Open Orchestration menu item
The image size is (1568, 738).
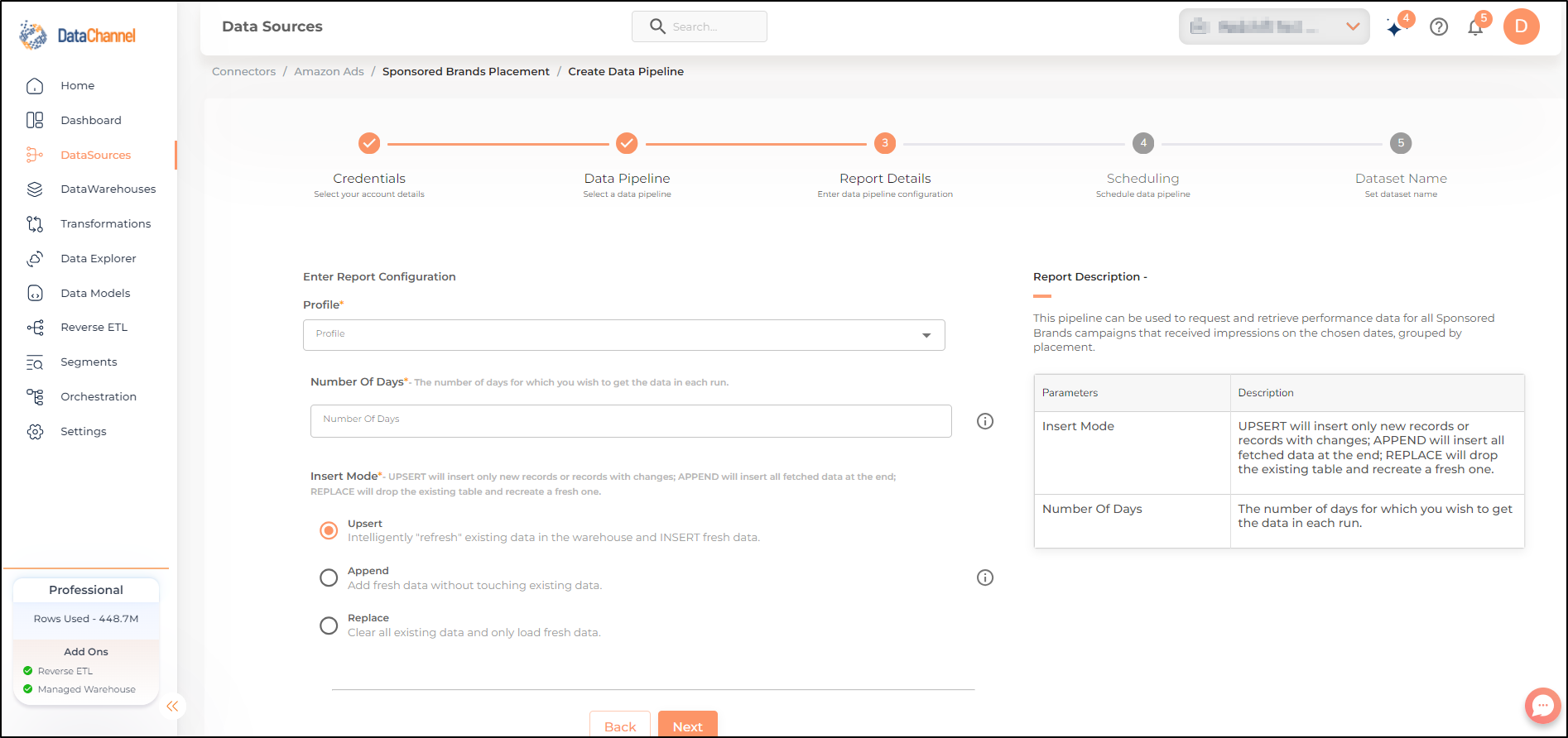[99, 397]
